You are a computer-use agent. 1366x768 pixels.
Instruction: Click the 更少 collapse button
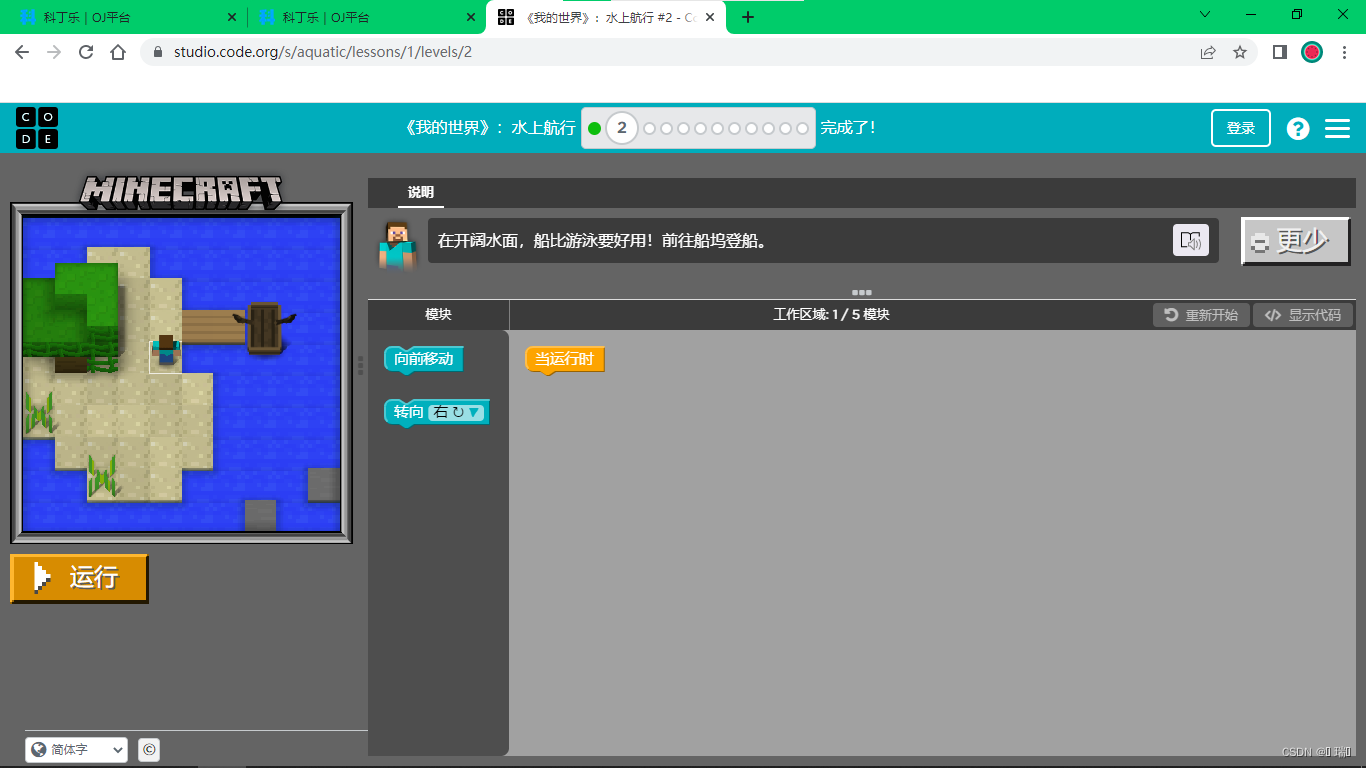pos(1296,241)
